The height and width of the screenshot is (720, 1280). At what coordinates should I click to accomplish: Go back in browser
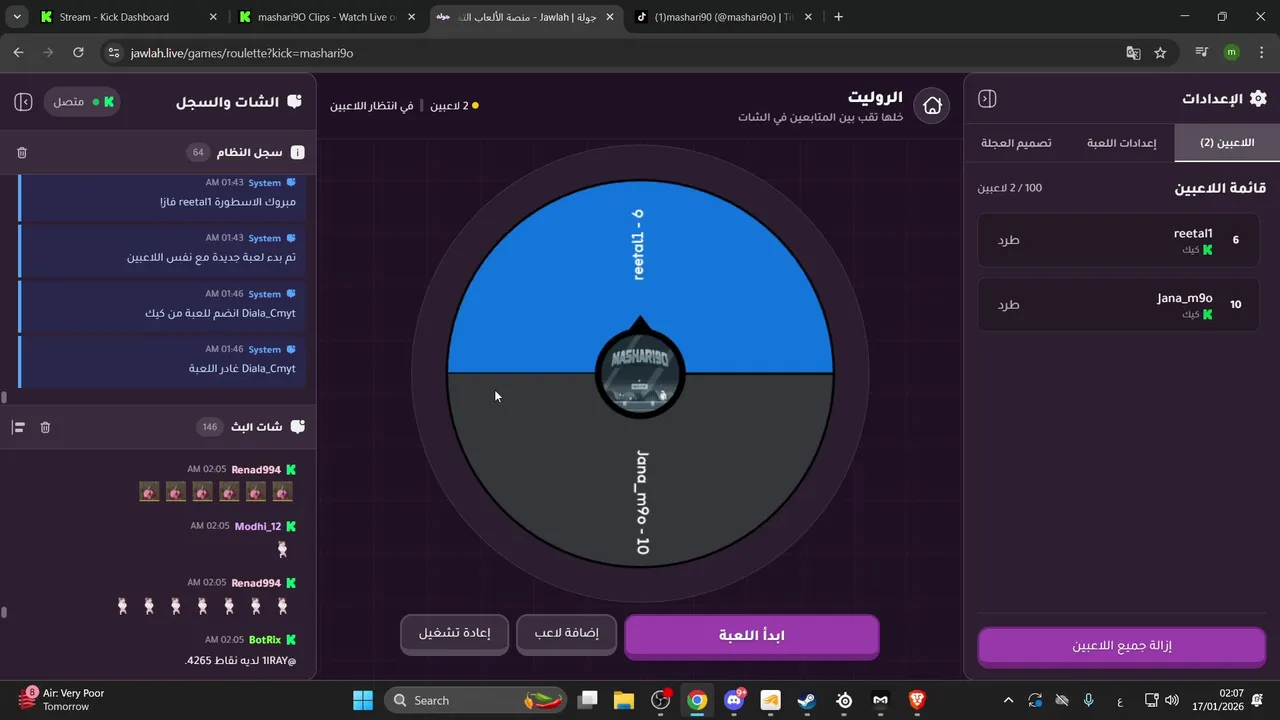tap(18, 53)
